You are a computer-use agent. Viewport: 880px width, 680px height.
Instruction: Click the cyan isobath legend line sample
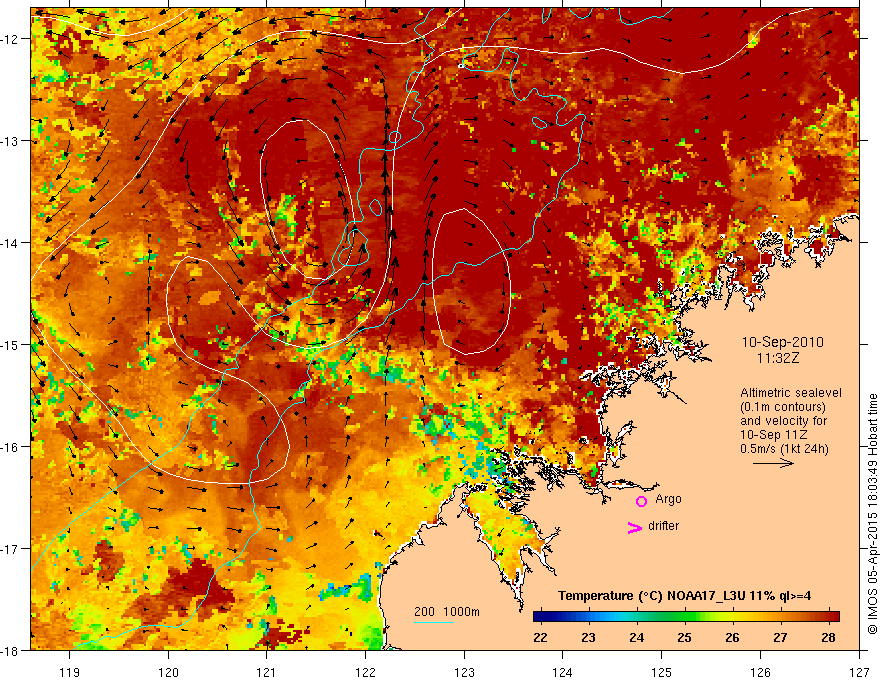tap(434, 622)
